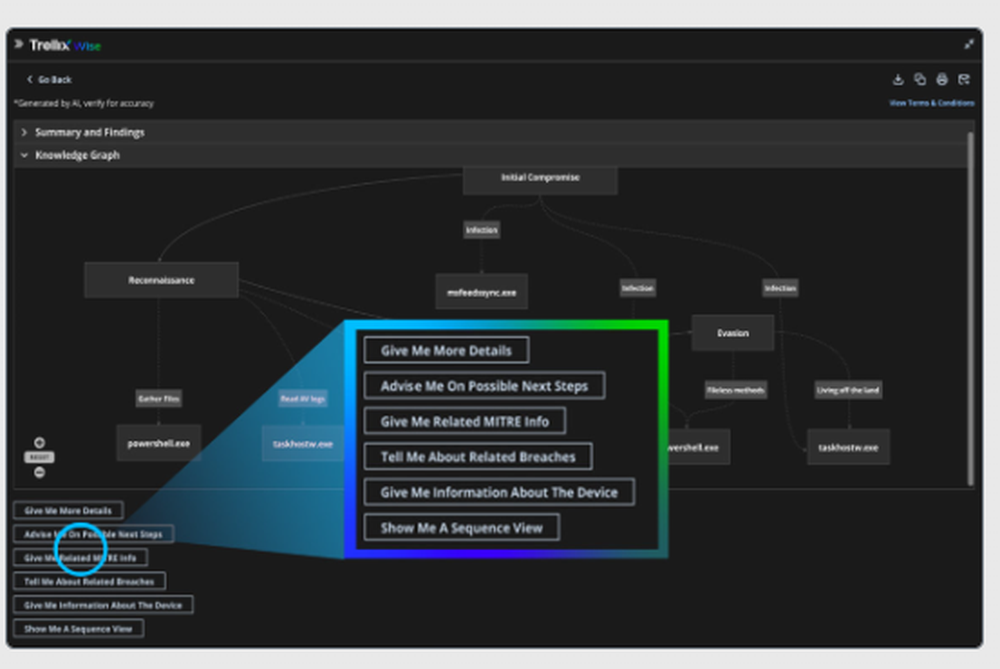
Task: Toggle fullscreen with the top-right expand icon
Action: (969, 44)
